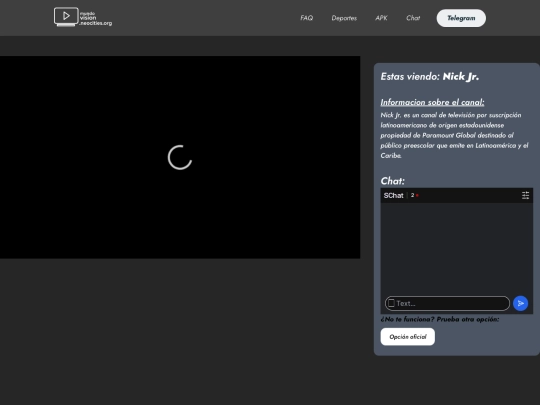The height and width of the screenshot is (405, 540).
Task: Click the online users count indicator
Action: coord(414,195)
